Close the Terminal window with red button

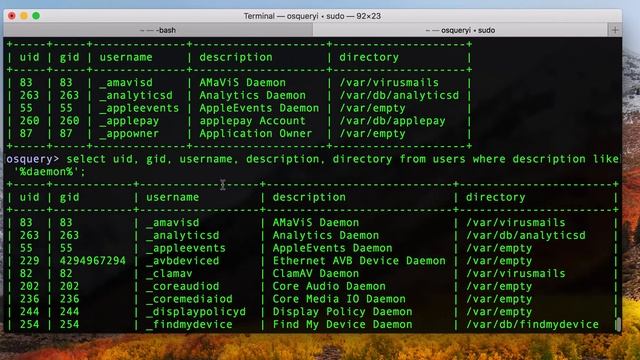pyautogui.click(x=12, y=16)
